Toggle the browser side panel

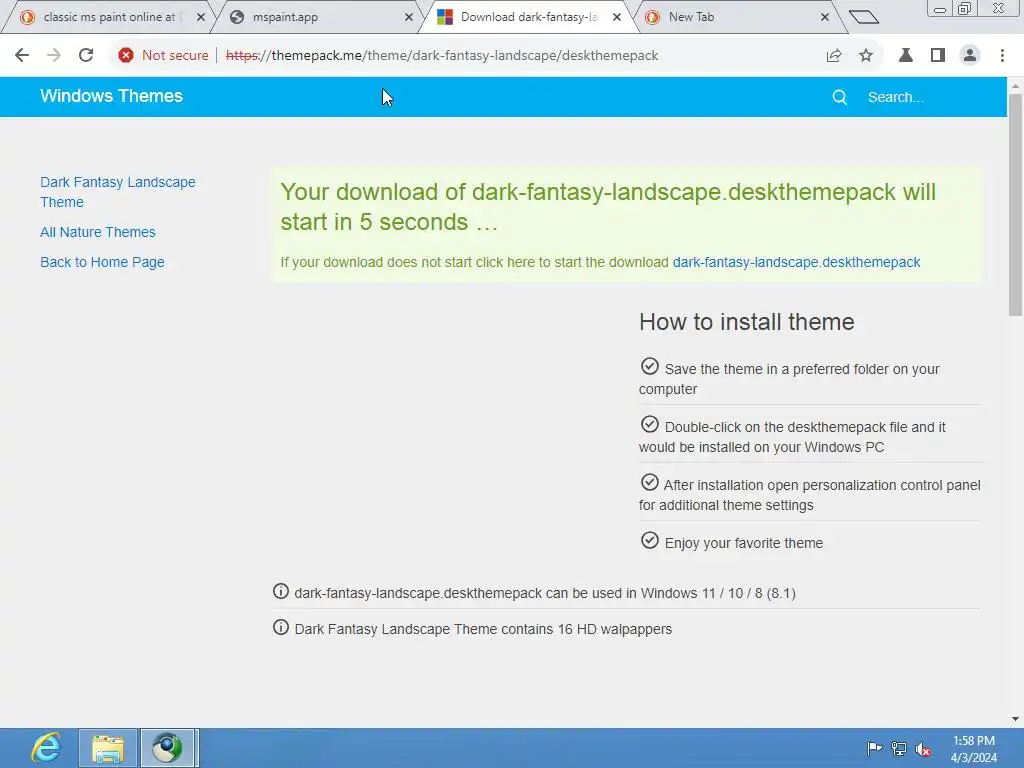point(938,56)
